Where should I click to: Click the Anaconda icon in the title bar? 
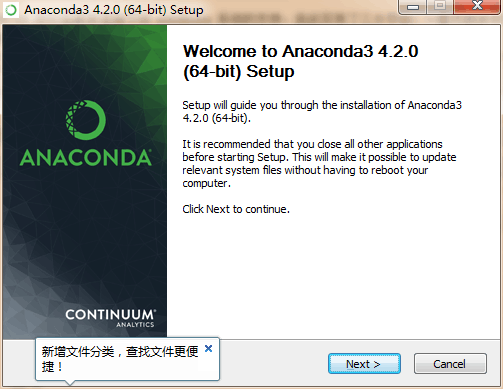tap(11, 10)
